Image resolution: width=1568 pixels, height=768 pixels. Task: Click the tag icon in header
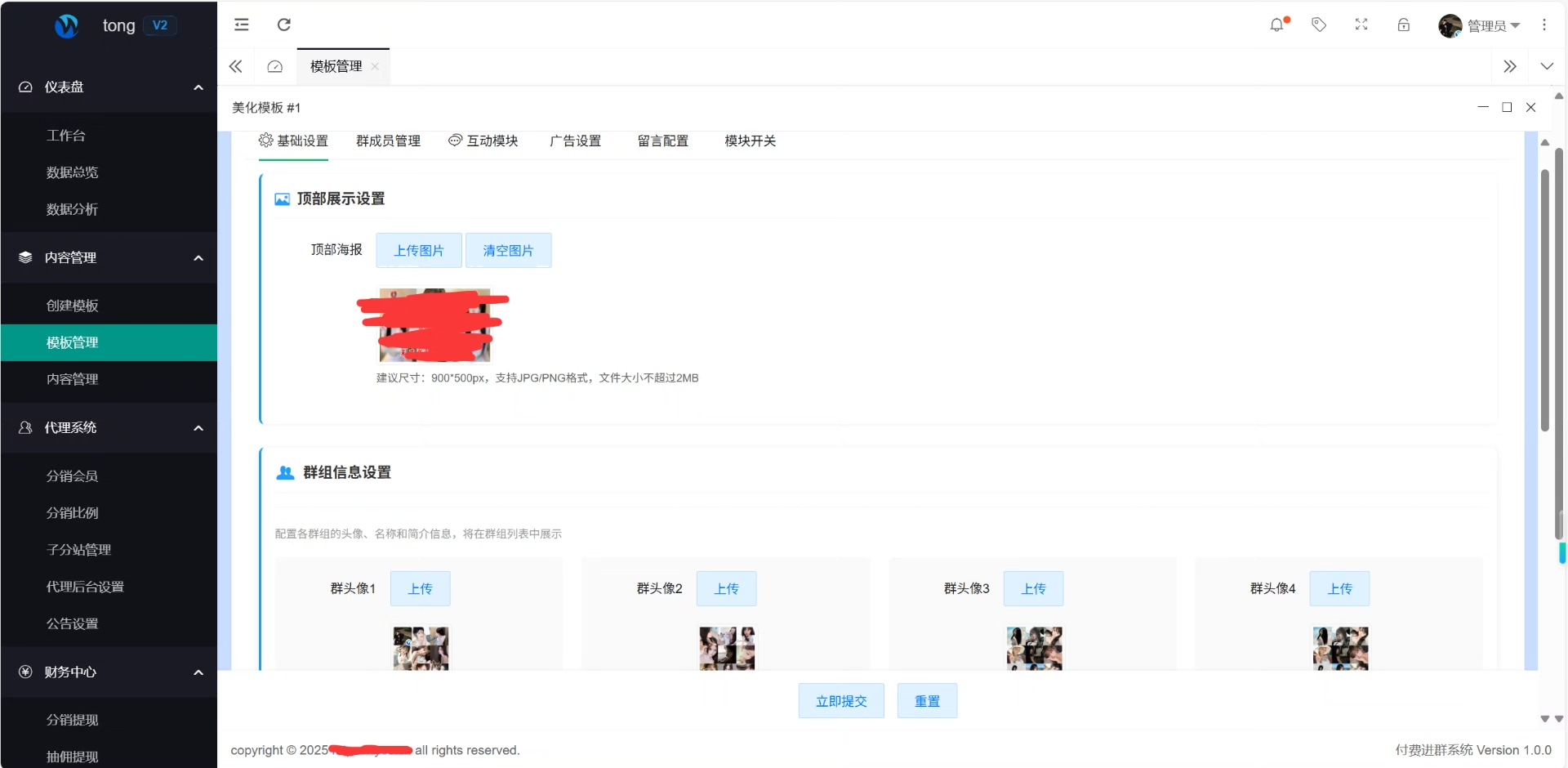(x=1319, y=25)
